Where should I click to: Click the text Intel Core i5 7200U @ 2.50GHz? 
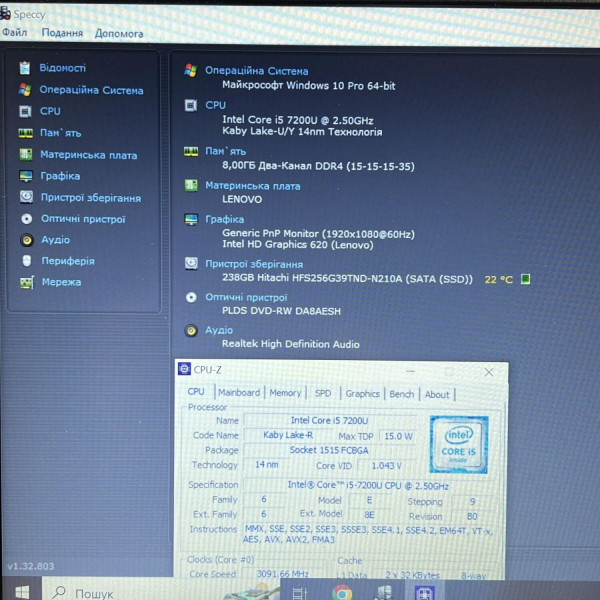tap(298, 120)
